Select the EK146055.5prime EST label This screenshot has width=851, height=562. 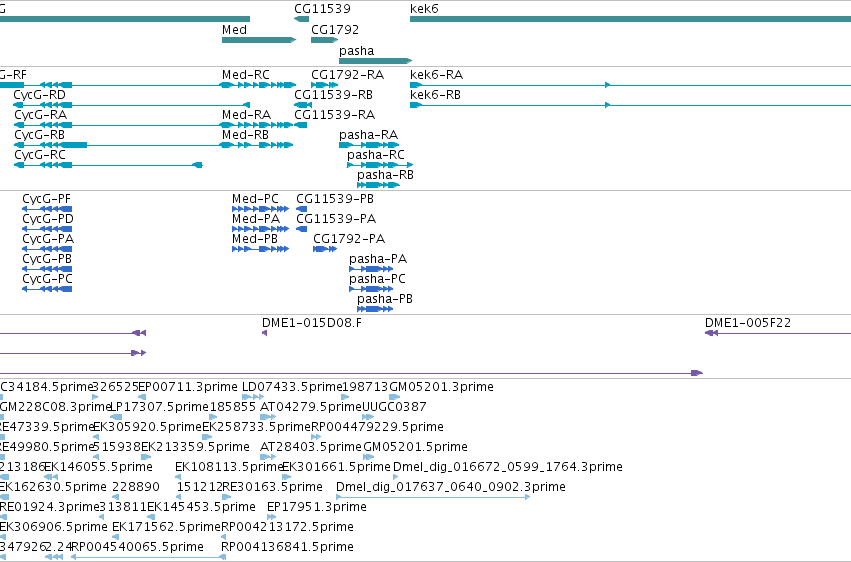98,468
